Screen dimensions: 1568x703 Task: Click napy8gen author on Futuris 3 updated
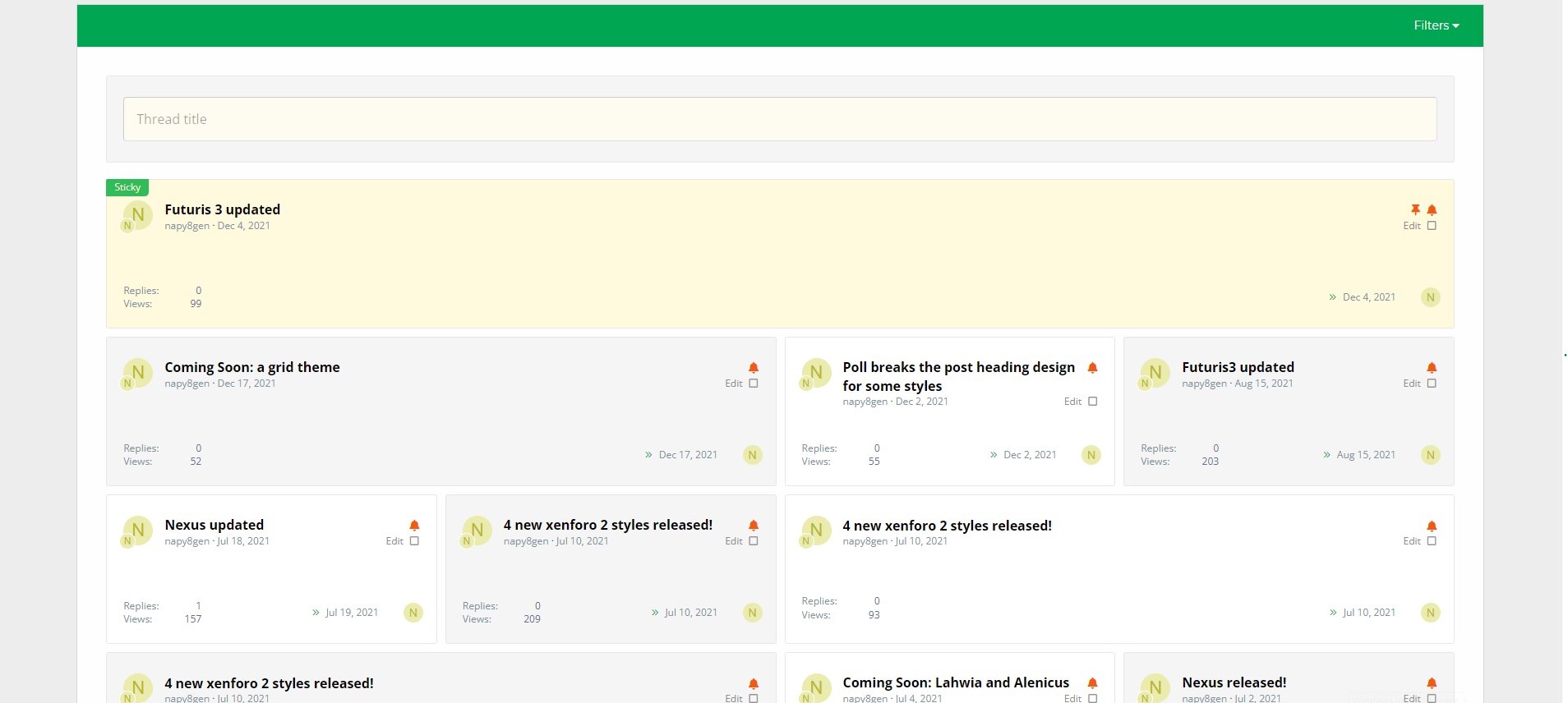click(187, 226)
